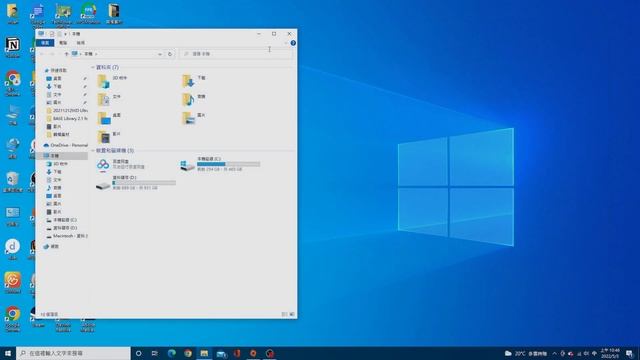Open the Mail app from the taskbar
This screenshot has height=360, width=640.
pos(221,353)
